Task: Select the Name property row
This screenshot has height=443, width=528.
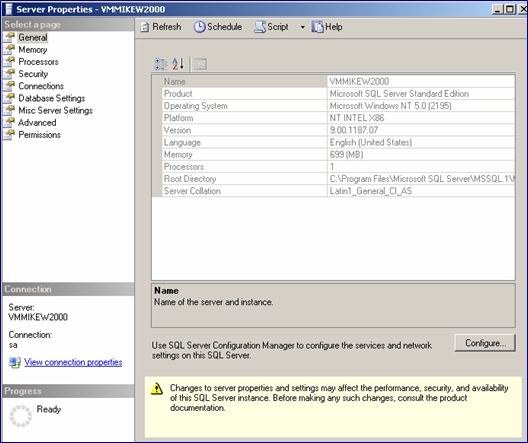Action: click(338, 81)
